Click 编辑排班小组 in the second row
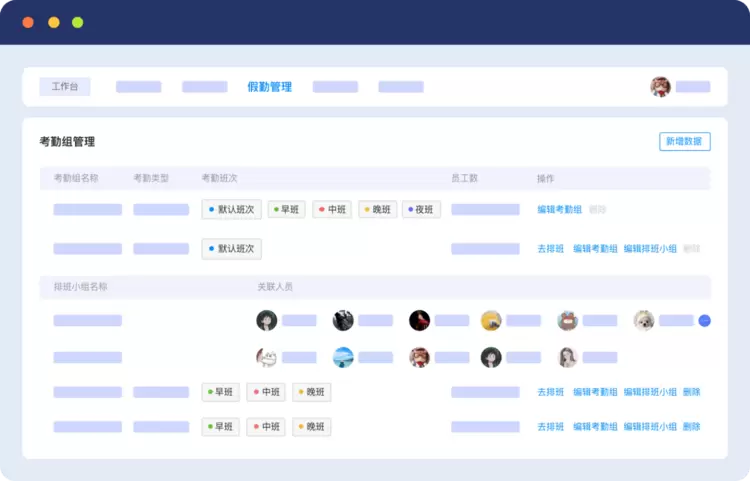 coord(650,249)
